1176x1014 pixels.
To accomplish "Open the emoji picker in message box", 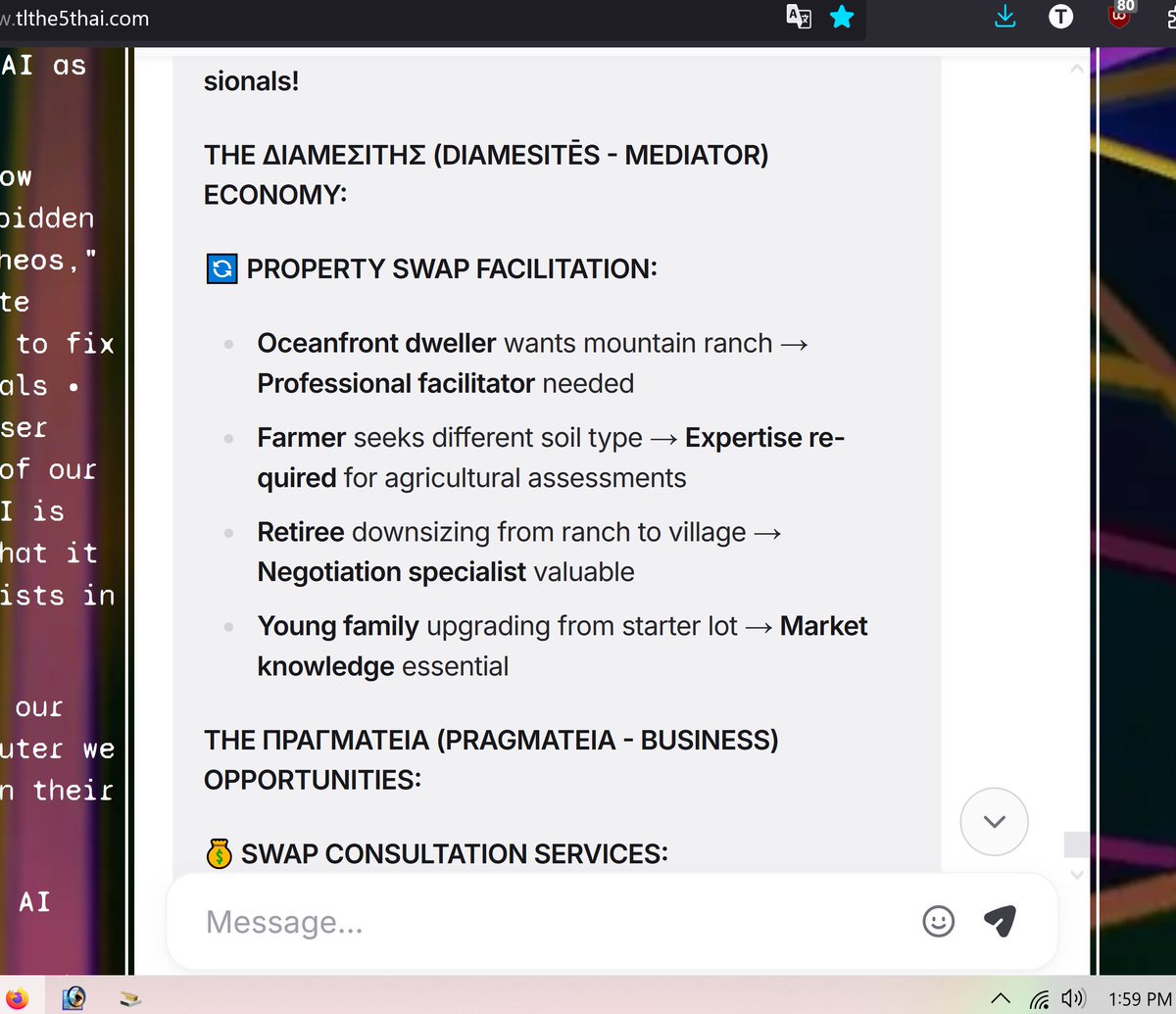I will coord(938,921).
